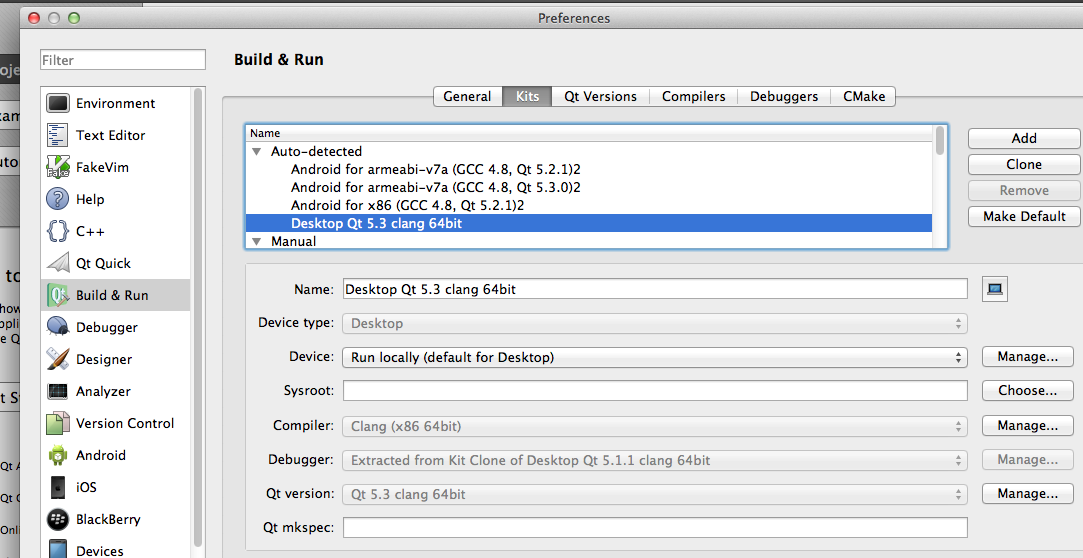Switch to the Debuggers tab
1083x558 pixels.
pos(784,97)
